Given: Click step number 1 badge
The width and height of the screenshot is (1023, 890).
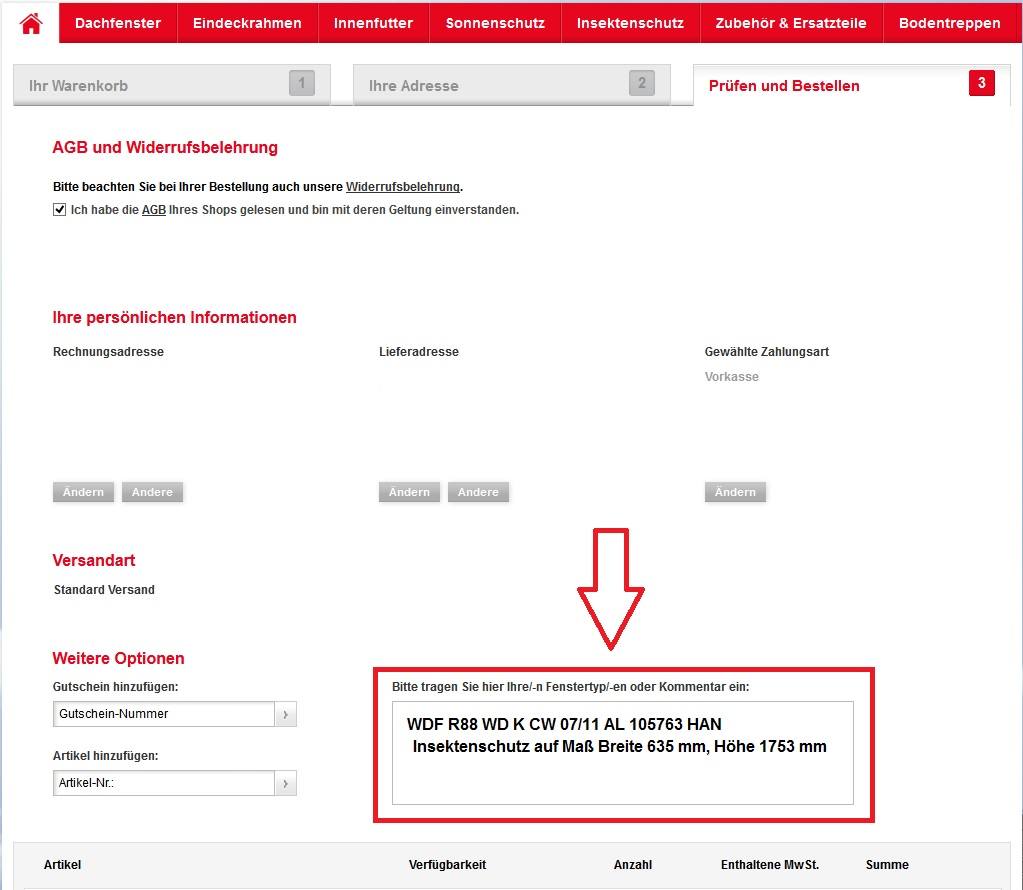Looking at the screenshot, I should point(301,84).
